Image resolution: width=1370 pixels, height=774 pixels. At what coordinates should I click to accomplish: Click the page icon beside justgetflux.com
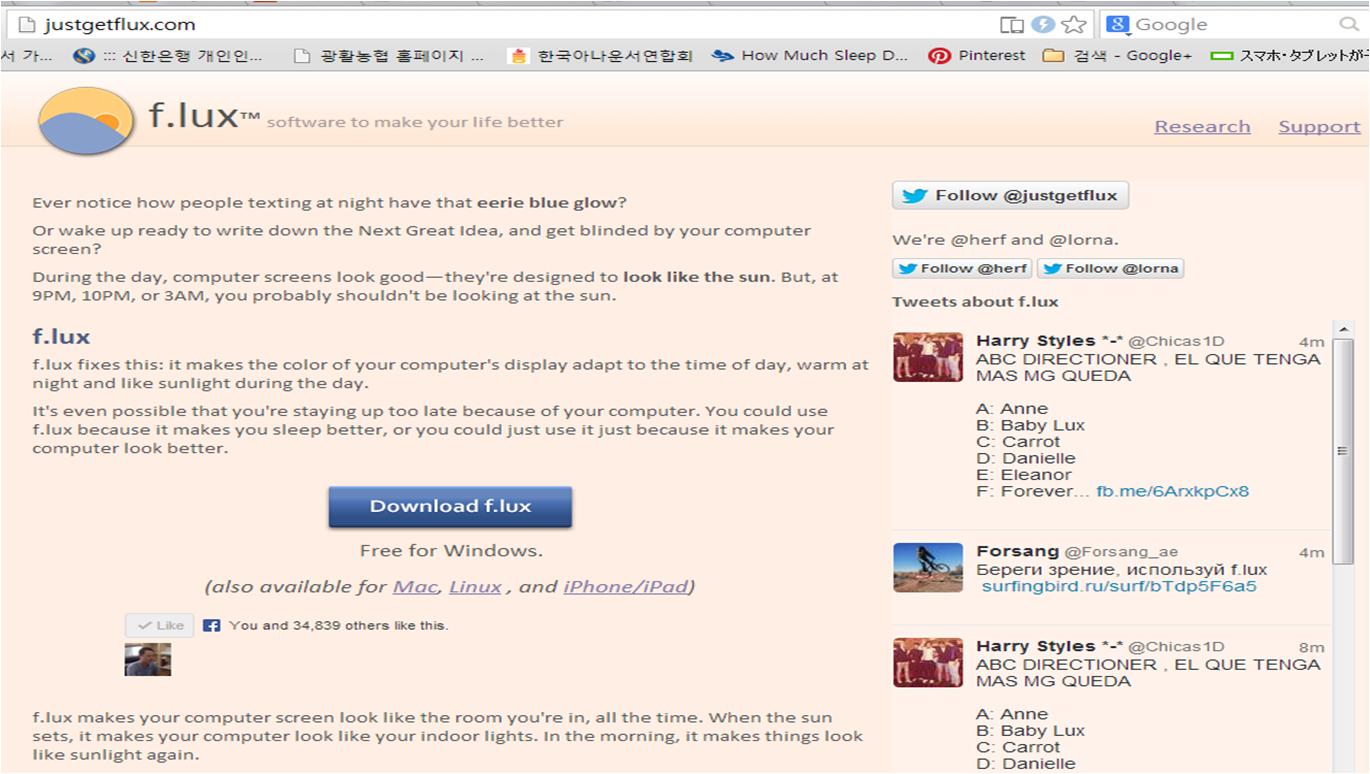tap(27, 24)
